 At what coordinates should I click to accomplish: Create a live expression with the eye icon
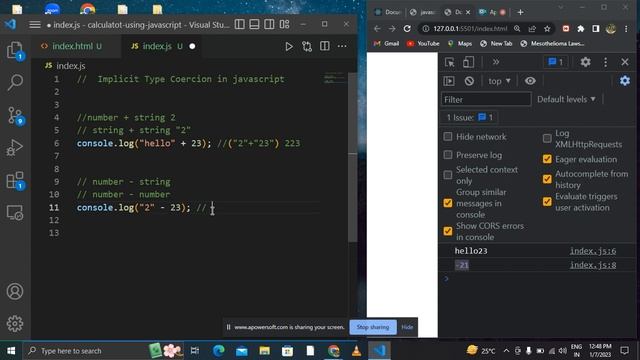click(530, 81)
